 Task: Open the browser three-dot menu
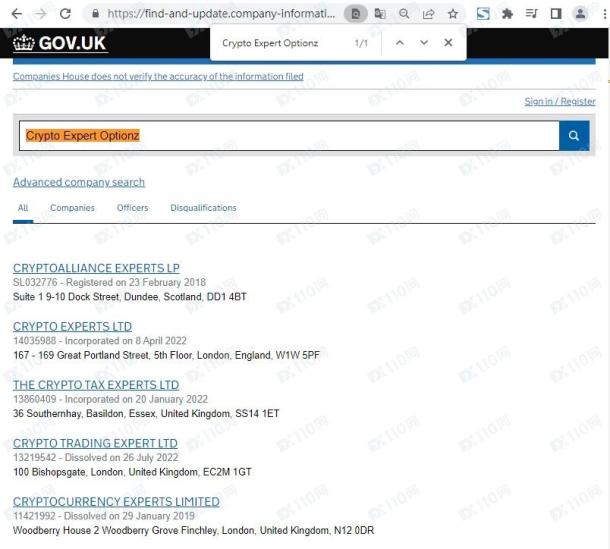point(604,14)
